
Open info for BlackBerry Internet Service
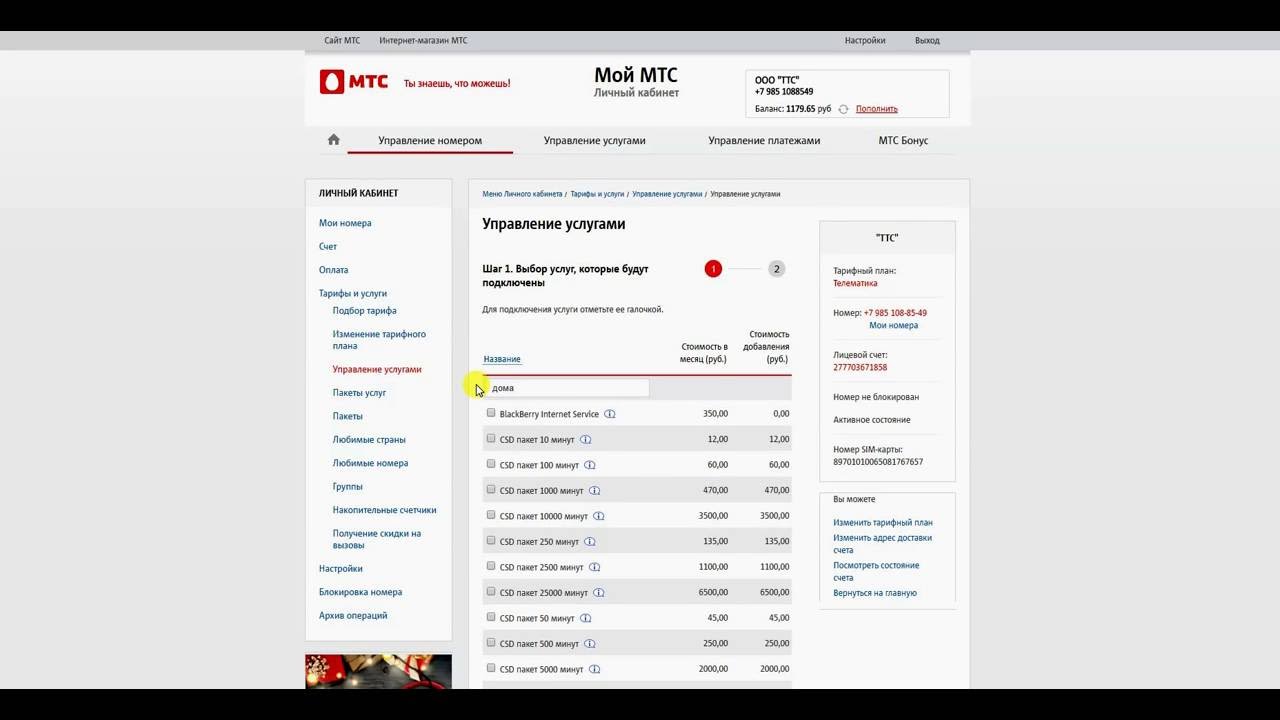(x=610, y=414)
